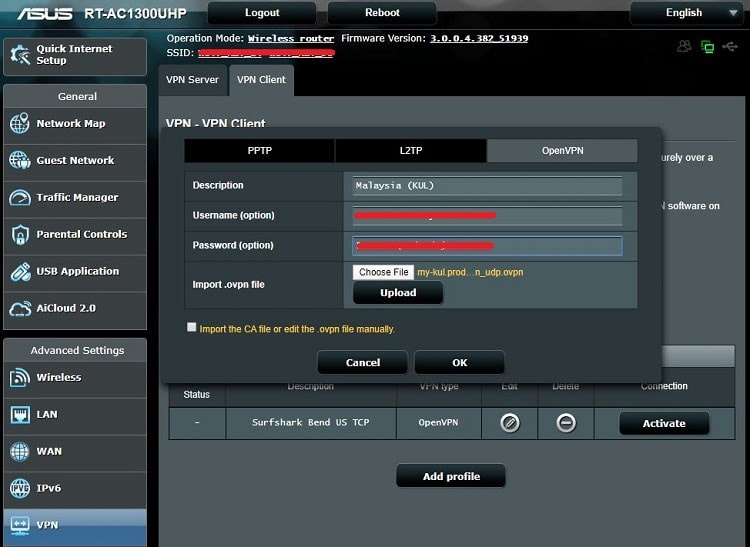
Task: Click the Status column header
Action: tap(197, 394)
